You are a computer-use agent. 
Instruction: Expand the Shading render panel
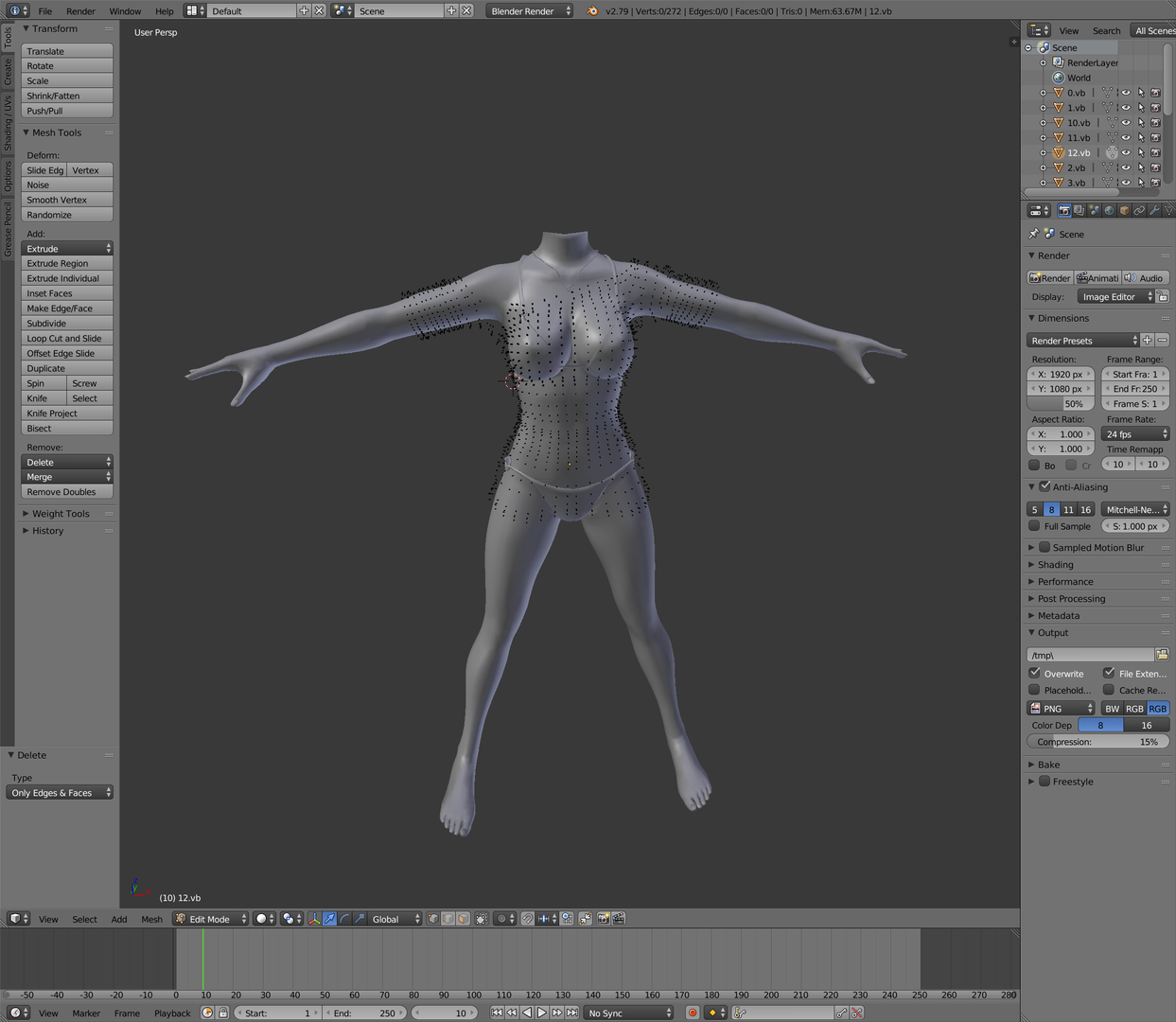(1055, 565)
